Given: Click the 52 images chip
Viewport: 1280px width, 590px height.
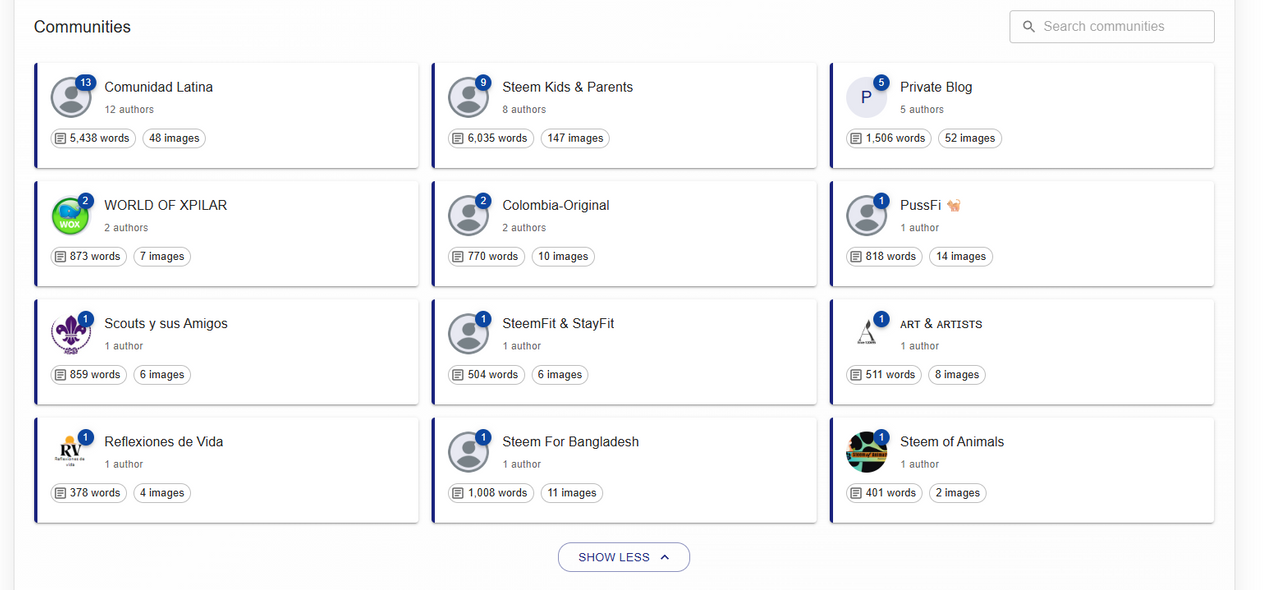Looking at the screenshot, I should point(970,138).
